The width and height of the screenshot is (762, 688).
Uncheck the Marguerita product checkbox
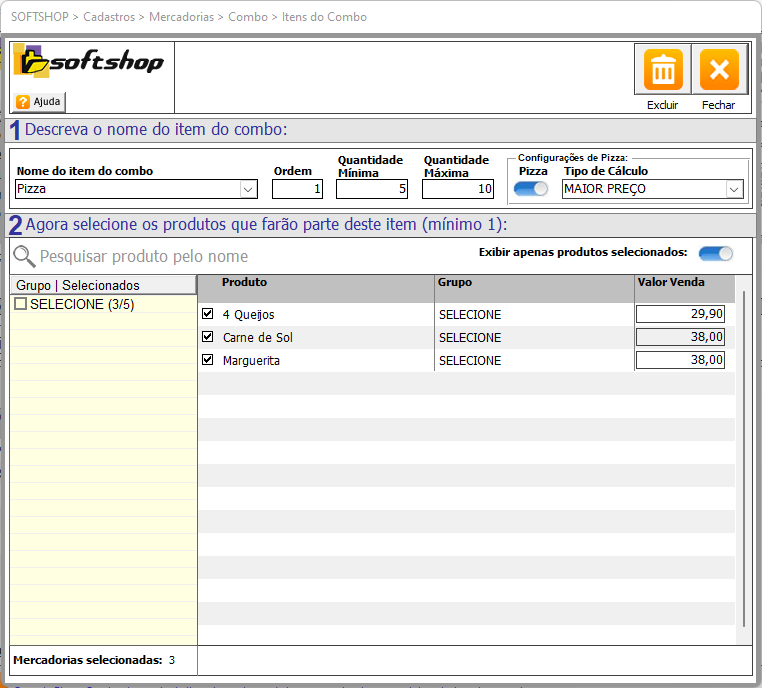(x=208, y=360)
